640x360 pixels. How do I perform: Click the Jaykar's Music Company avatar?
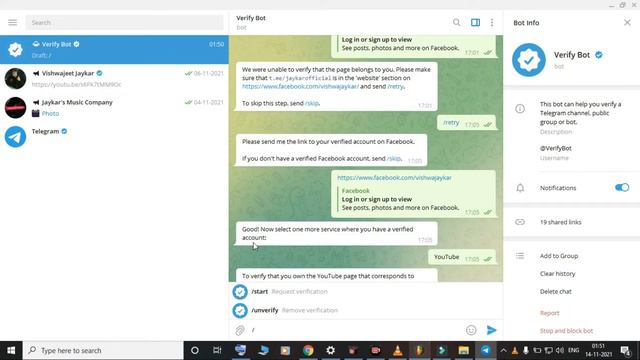coord(16,107)
